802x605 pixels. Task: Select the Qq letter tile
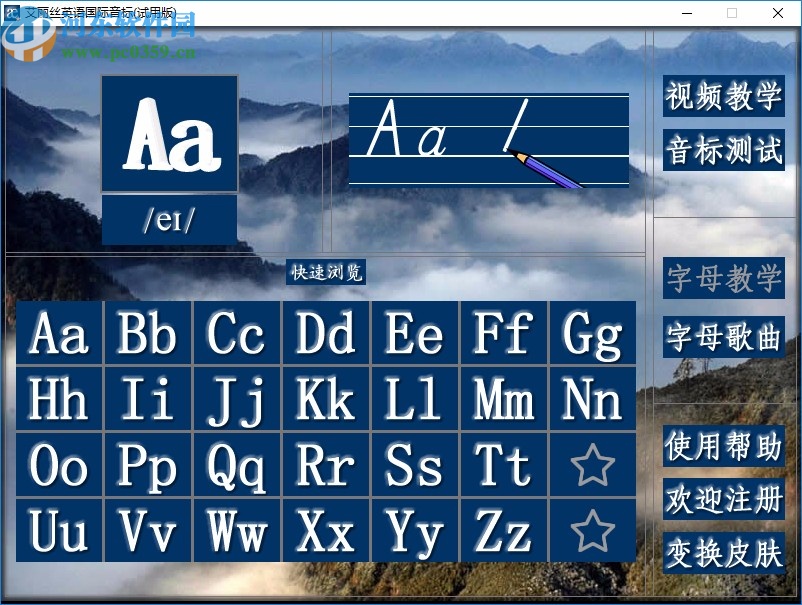coord(237,465)
